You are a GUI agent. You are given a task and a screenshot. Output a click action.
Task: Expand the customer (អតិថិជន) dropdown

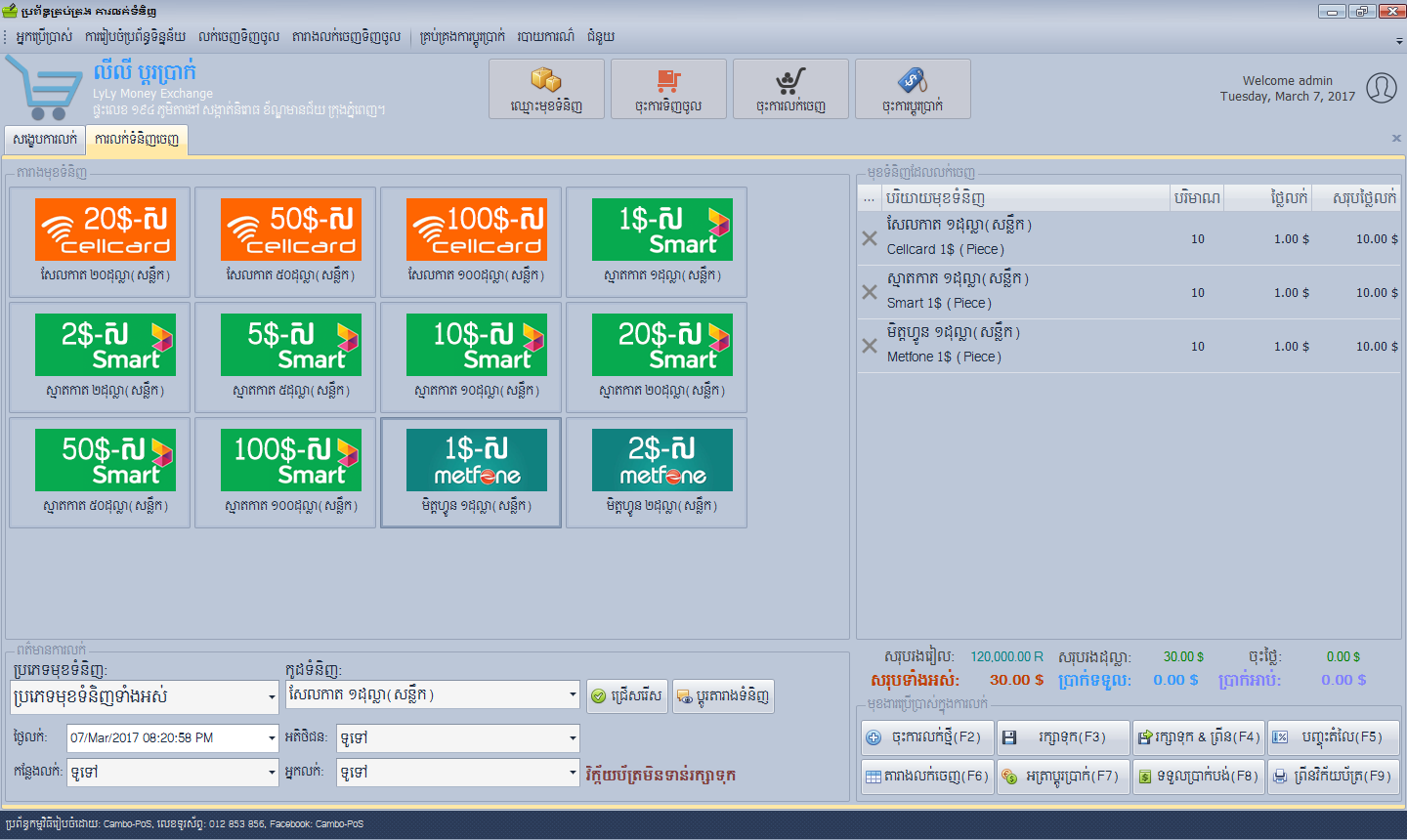point(573,738)
